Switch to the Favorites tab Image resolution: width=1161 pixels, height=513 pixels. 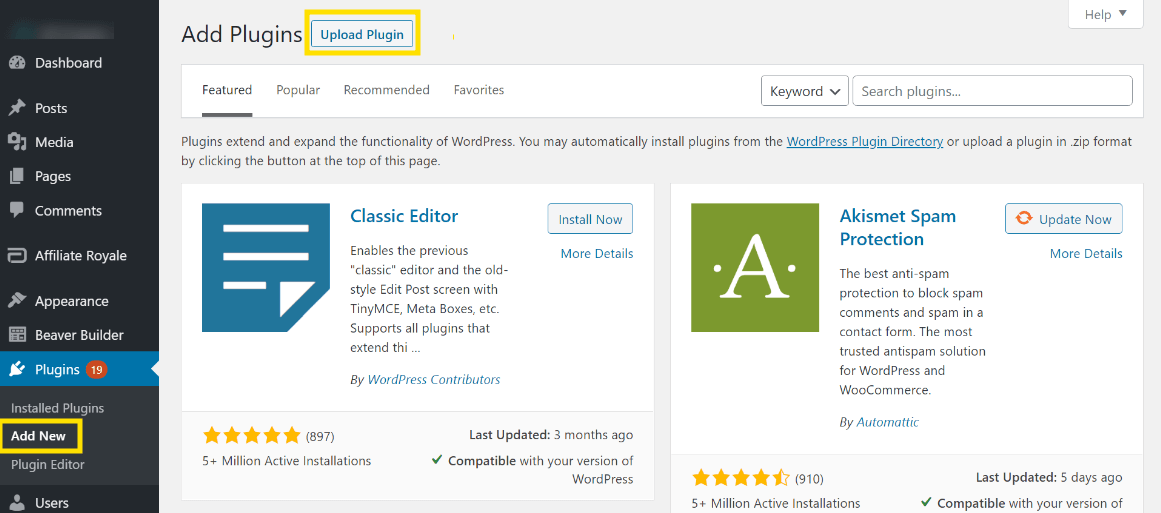pos(479,90)
